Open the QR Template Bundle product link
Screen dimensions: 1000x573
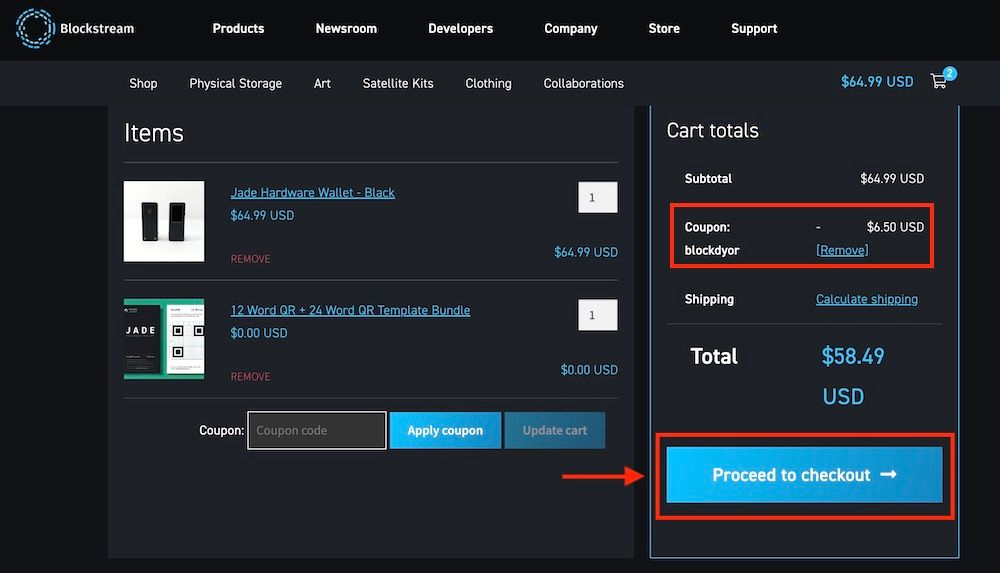point(350,310)
